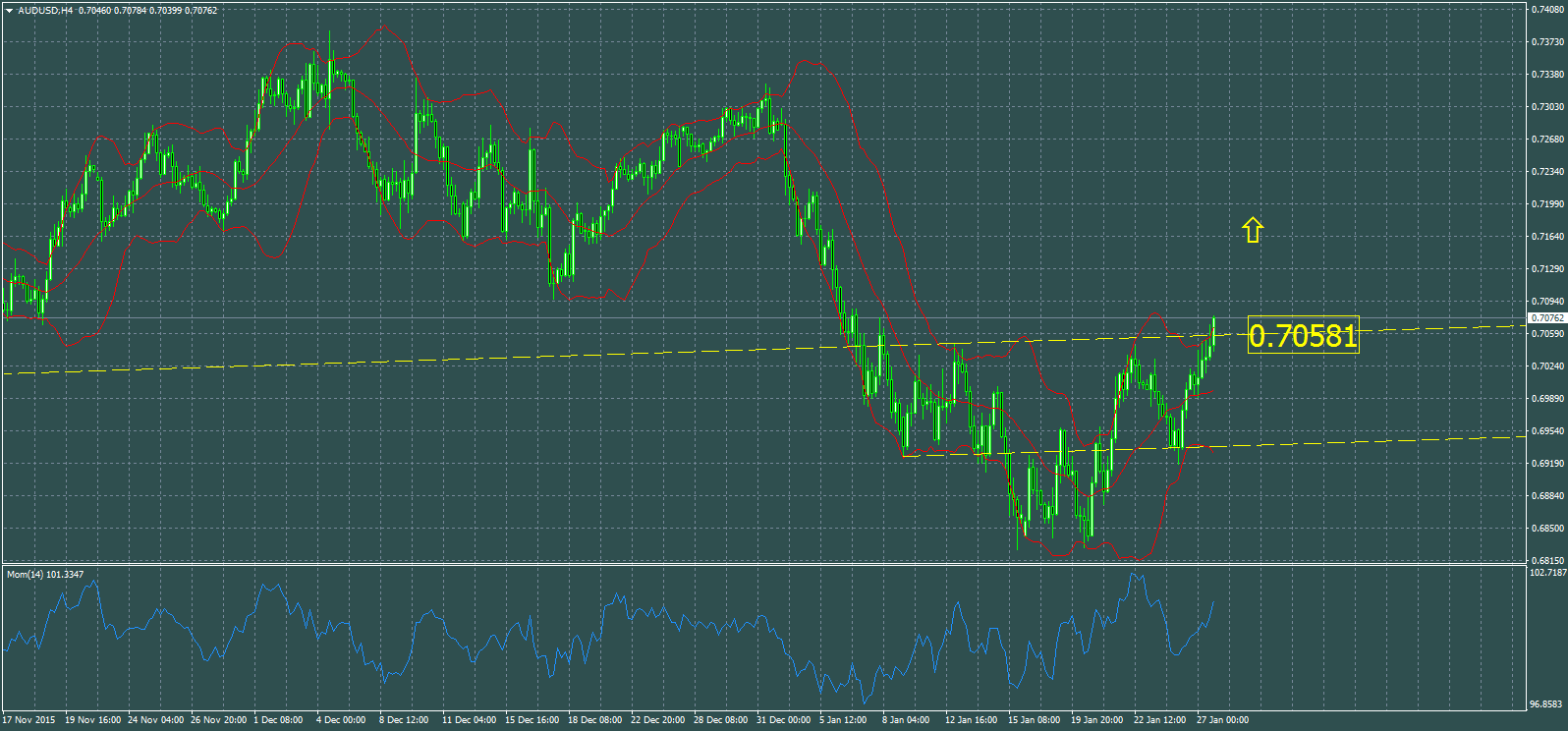Click the AUDUSD,H4 chart title text
1568x731 pixels.
[x=45, y=11]
